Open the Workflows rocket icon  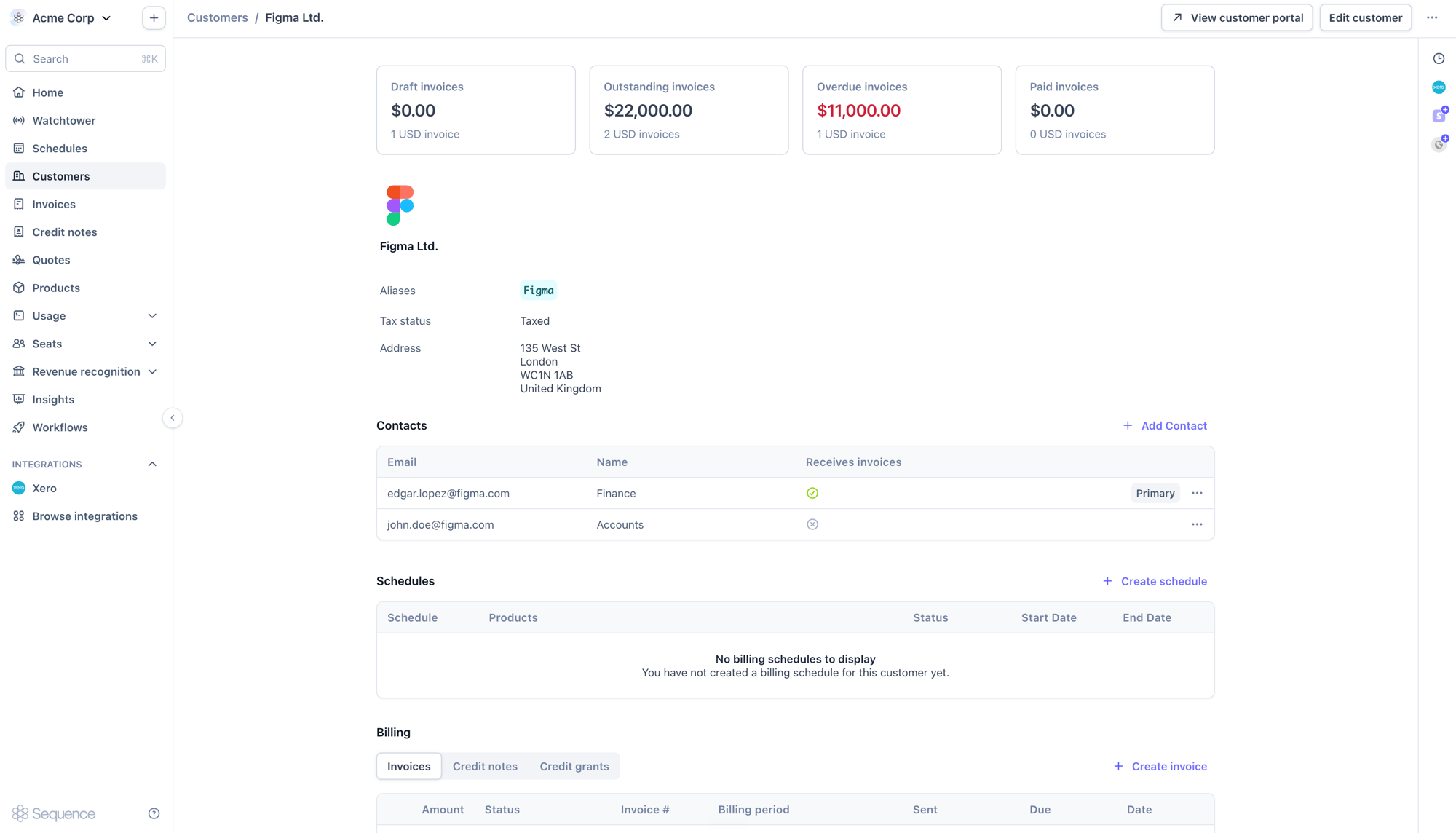pyautogui.click(x=19, y=427)
